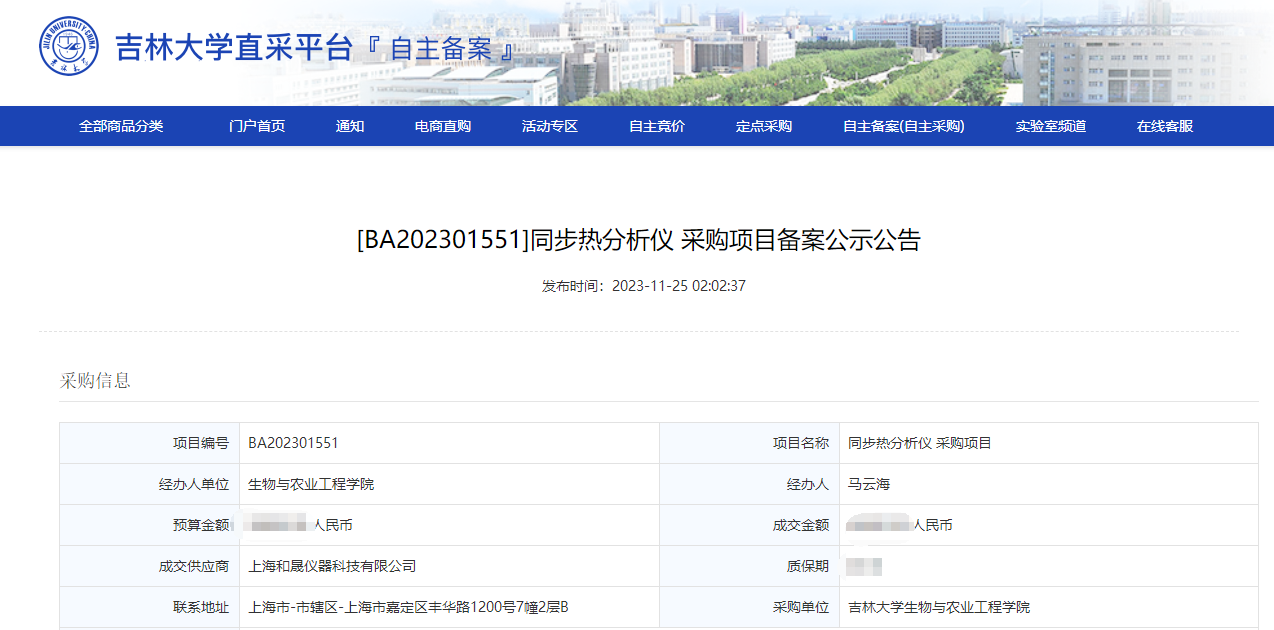
Task: Click 生物与农业工程学院 unit cell
Action: [311, 484]
